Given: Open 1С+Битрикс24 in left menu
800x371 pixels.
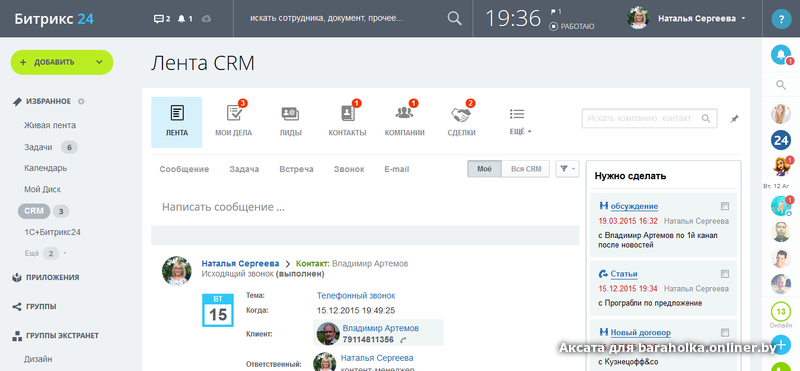Looking at the screenshot, I should pyautogui.click(x=53, y=232).
